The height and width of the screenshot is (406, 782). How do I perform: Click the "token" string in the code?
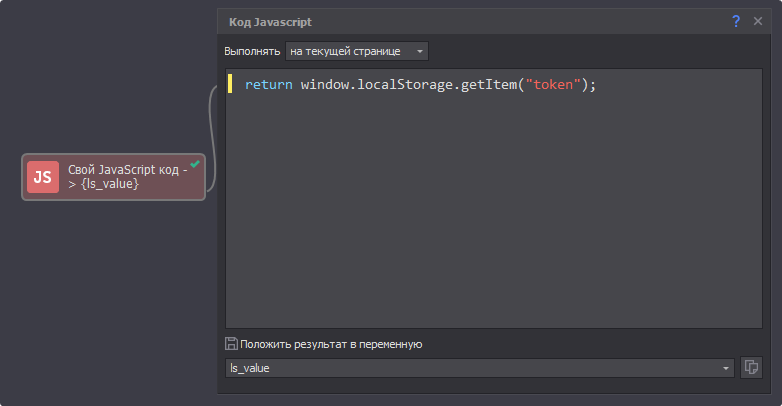click(x=554, y=85)
